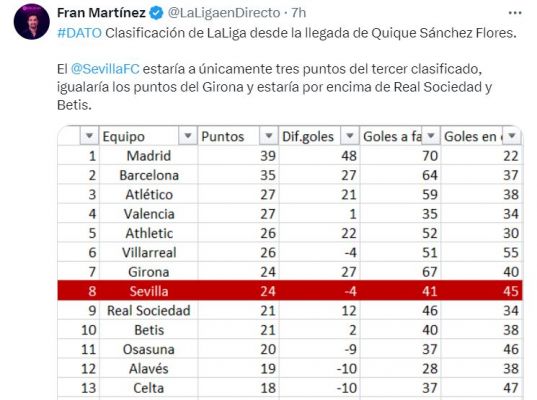Open the tweet's three-dot more menu

click(x=515, y=13)
